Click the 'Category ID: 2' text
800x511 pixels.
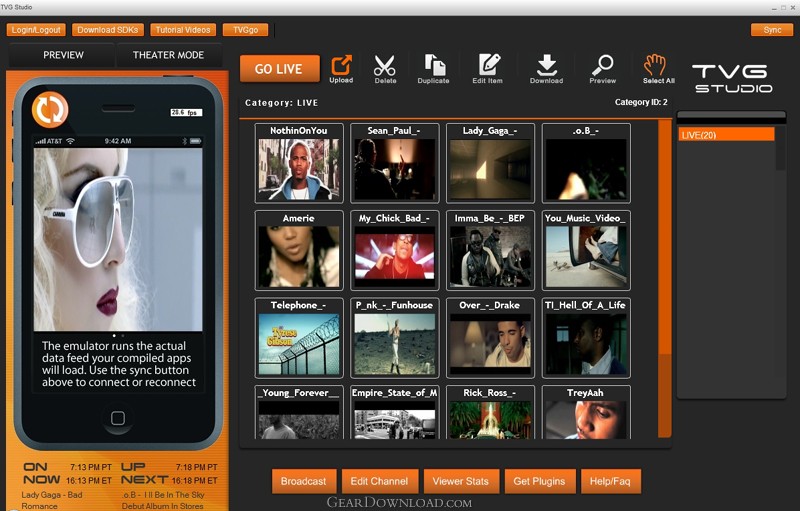641,102
